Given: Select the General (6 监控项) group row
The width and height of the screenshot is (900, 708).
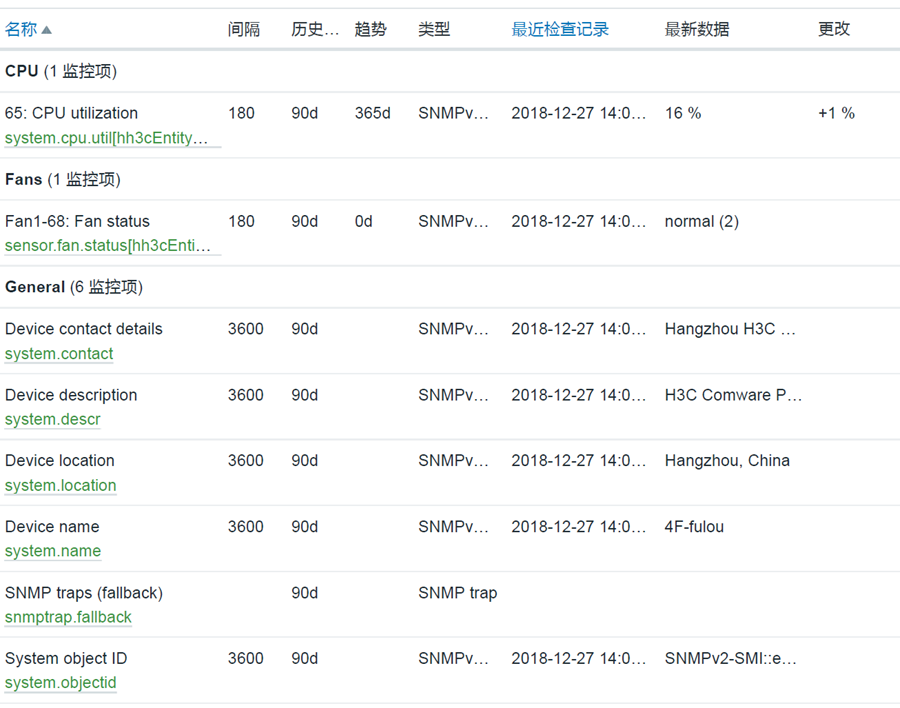Looking at the screenshot, I should pos(450,287).
